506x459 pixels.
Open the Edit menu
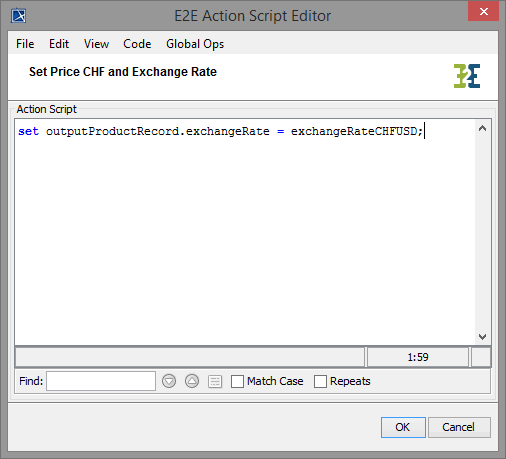point(59,44)
